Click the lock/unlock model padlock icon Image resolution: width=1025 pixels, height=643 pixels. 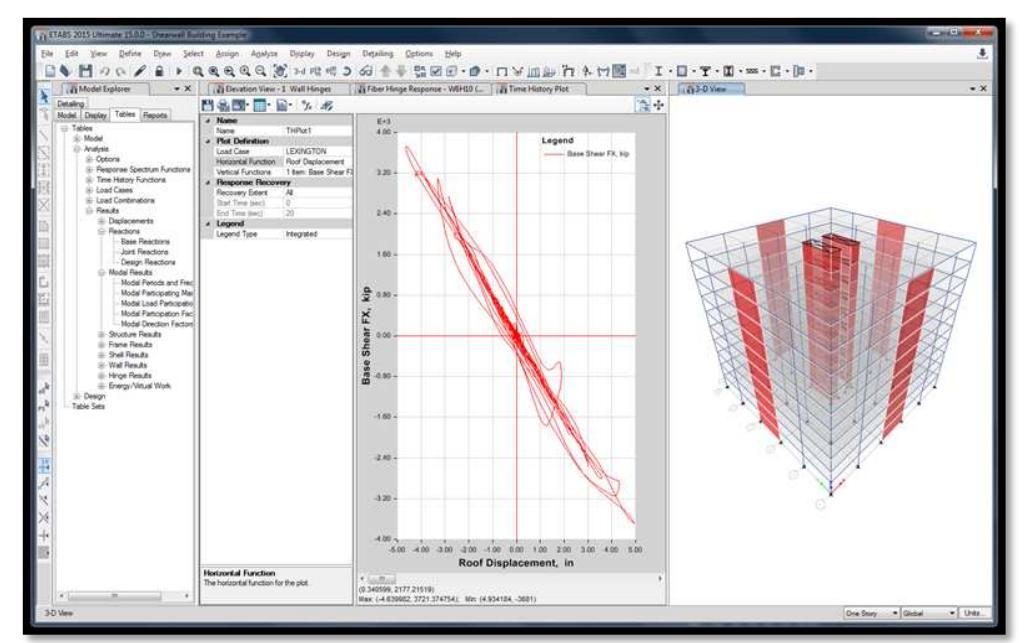click(x=159, y=71)
